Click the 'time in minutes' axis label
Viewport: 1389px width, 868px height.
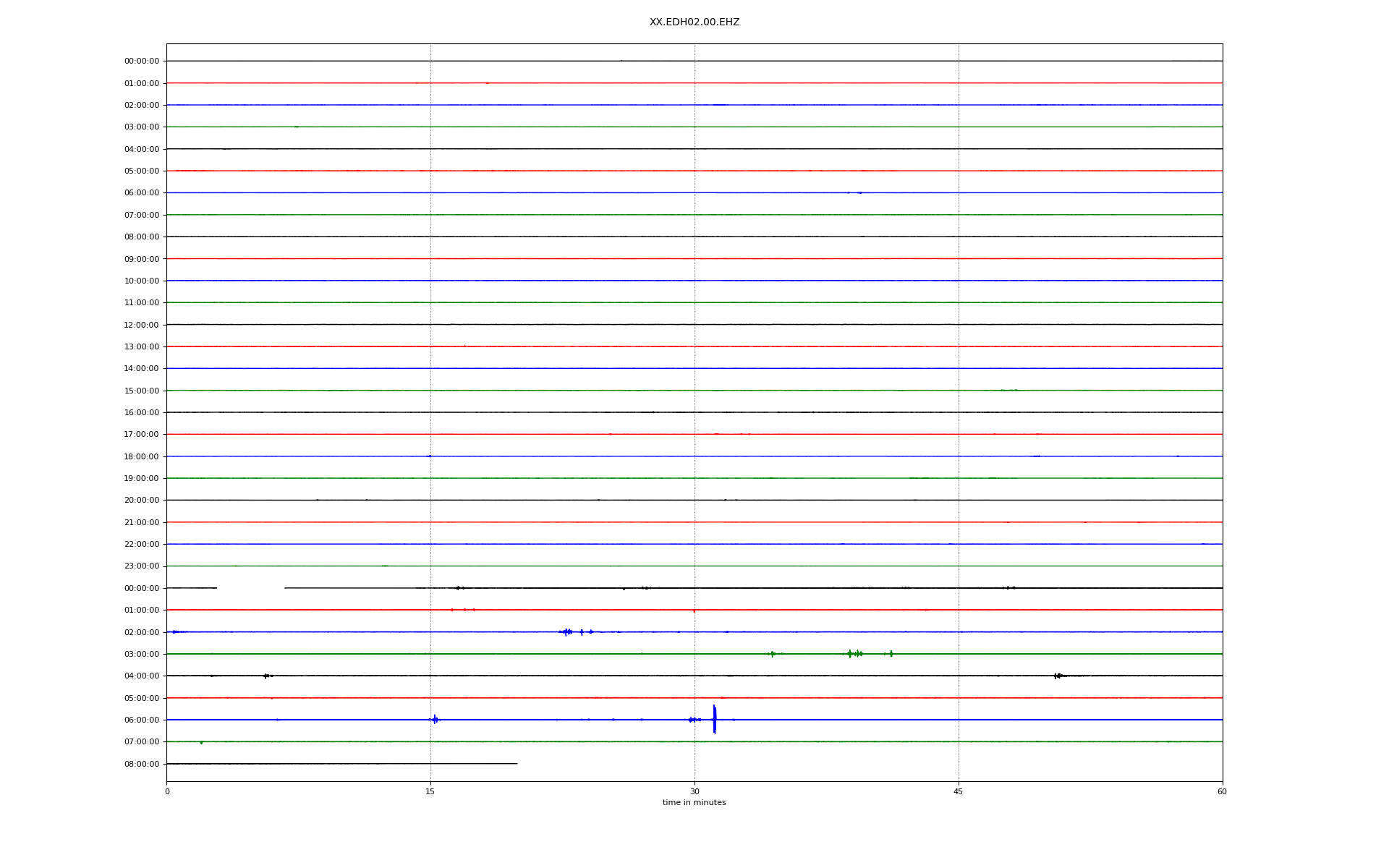tap(694, 802)
